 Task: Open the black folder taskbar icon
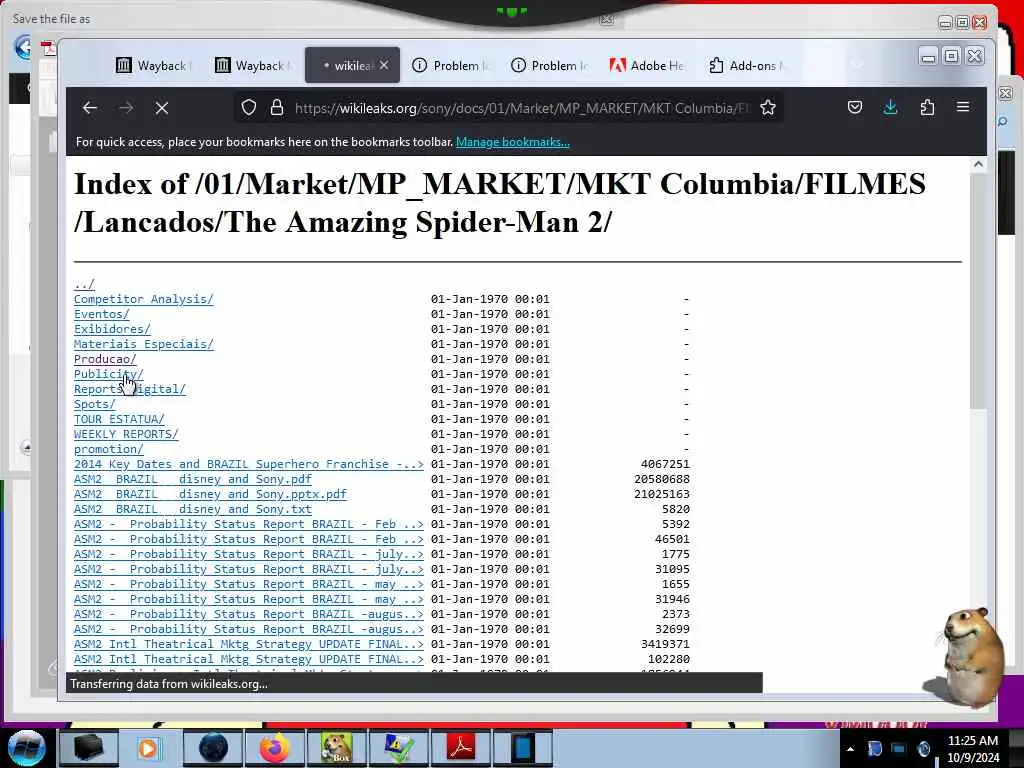pos(89,748)
